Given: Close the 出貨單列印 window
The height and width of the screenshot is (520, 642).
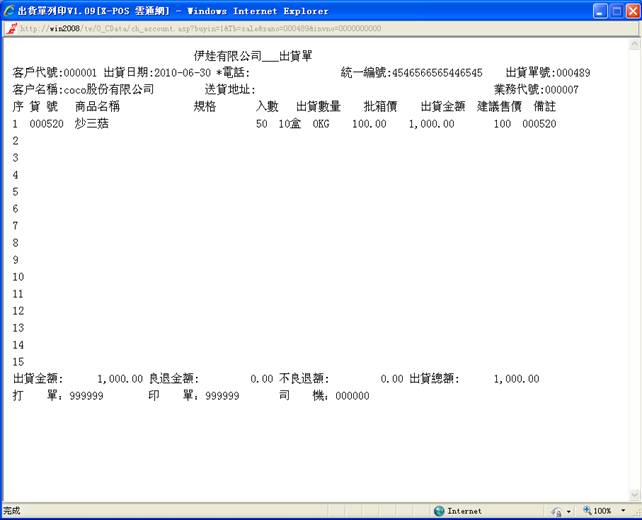Looking at the screenshot, I should point(630,10).
